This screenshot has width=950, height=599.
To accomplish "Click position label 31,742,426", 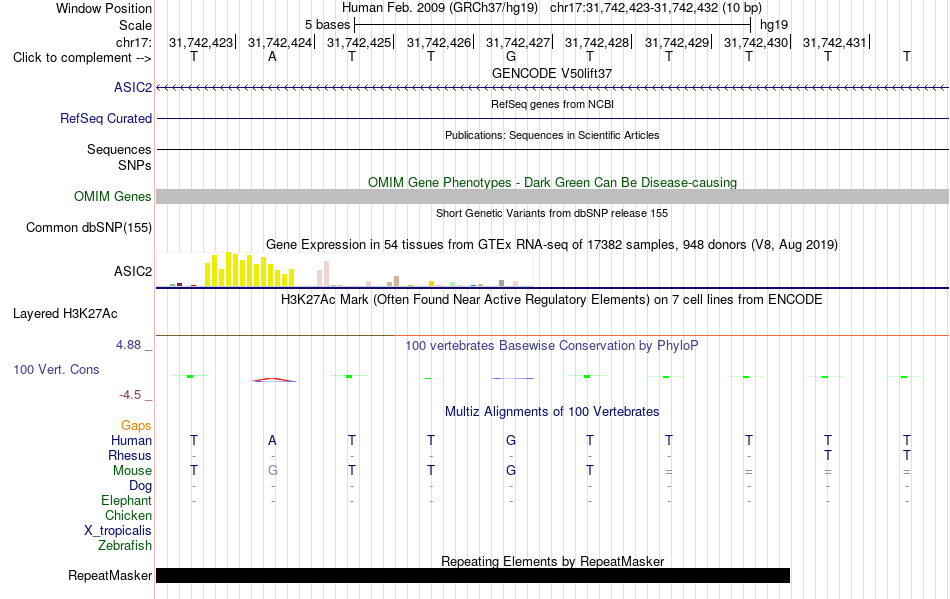I will (439, 42).
